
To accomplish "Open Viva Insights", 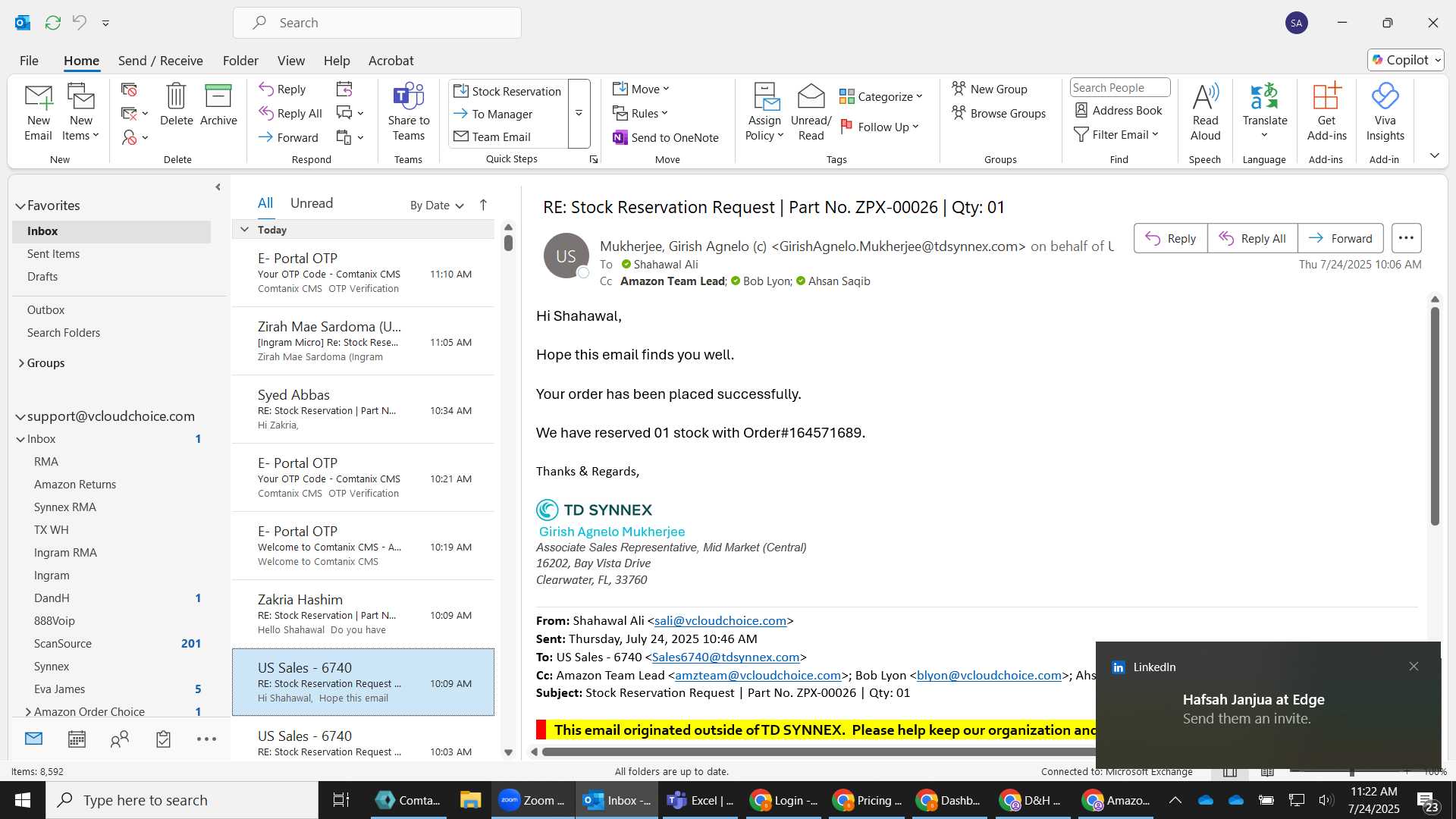I will pos(1385,111).
